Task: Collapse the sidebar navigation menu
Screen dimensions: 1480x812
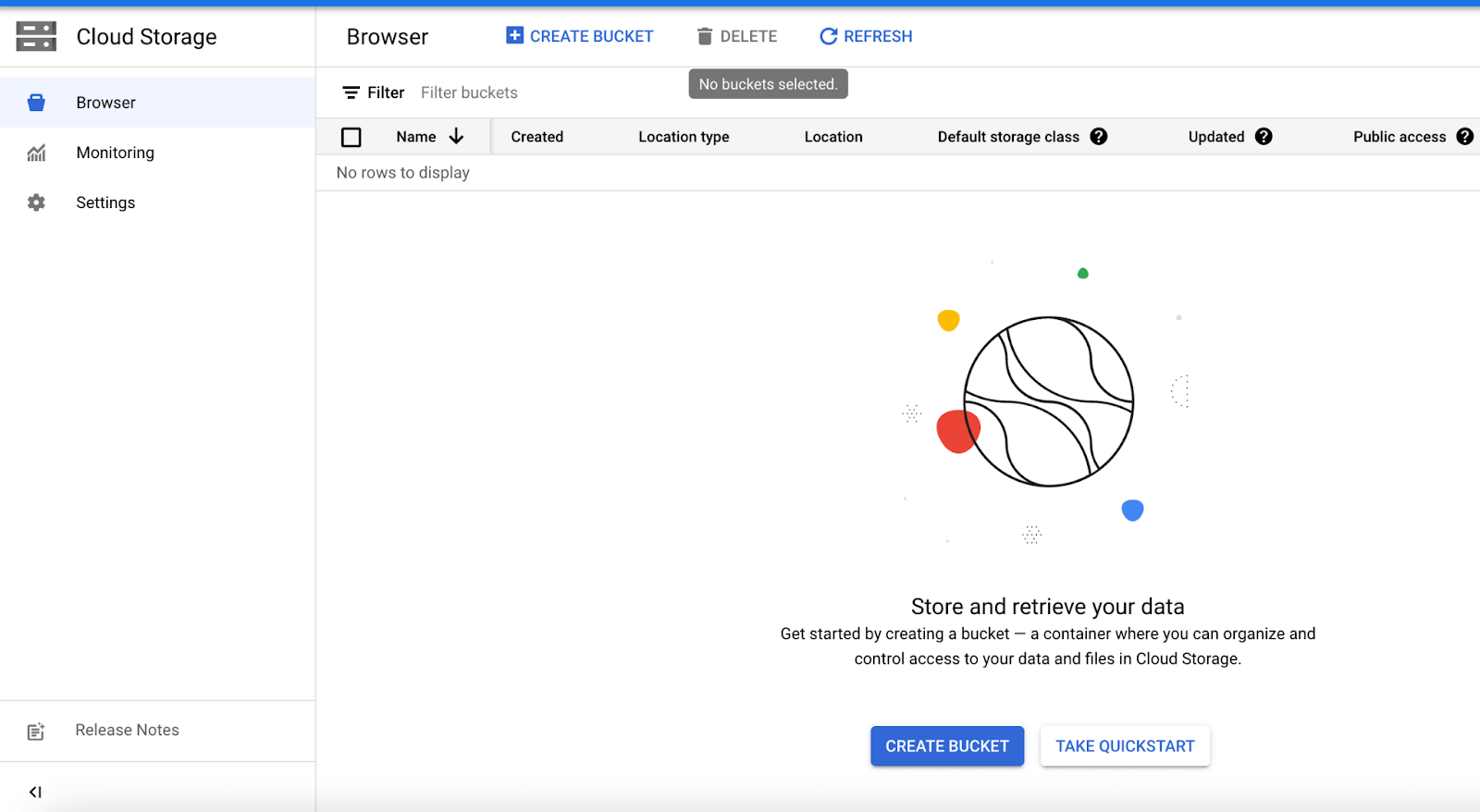Action: tap(35, 792)
